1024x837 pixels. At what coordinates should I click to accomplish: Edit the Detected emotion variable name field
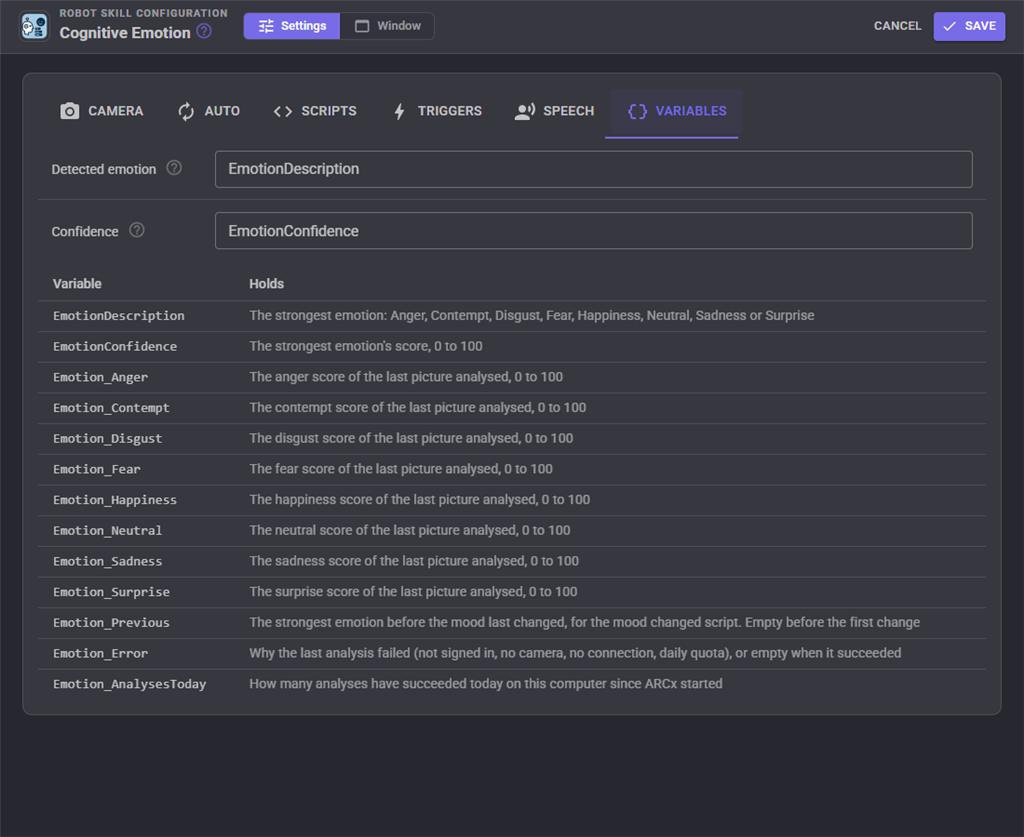click(x=594, y=169)
